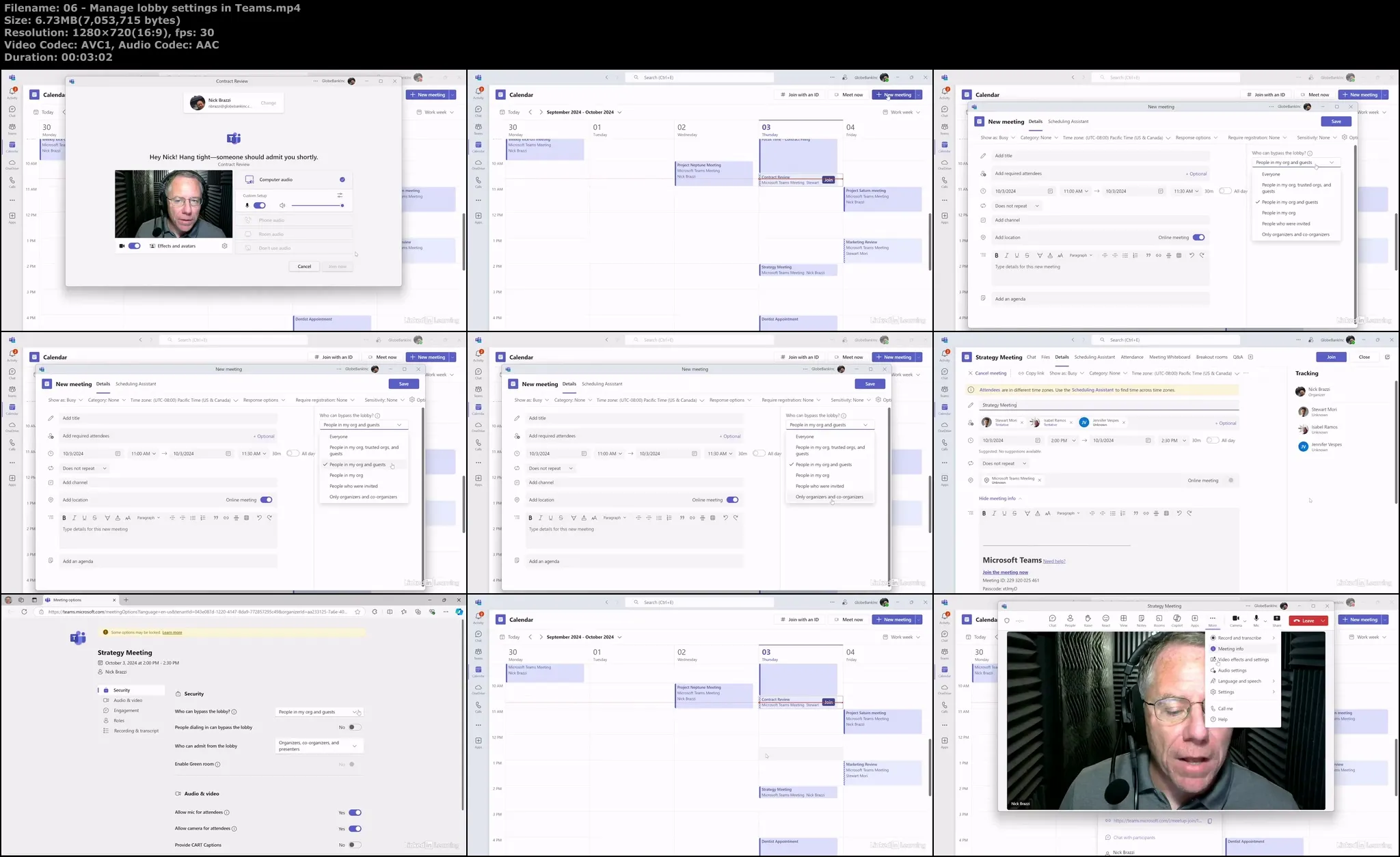Expand the arrow next to the red Leave button

tap(1323, 621)
